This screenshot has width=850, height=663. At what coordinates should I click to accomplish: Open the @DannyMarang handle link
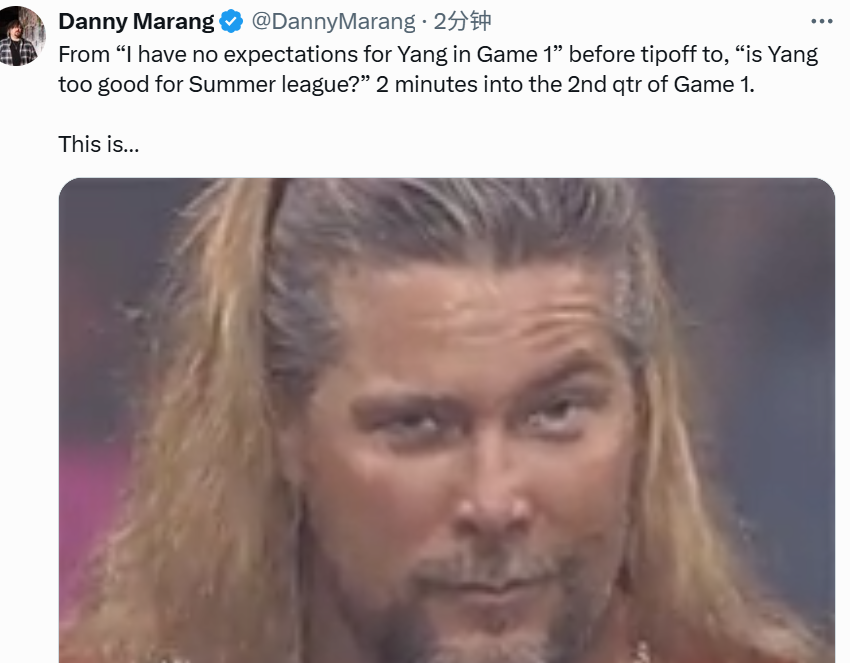pos(335,21)
